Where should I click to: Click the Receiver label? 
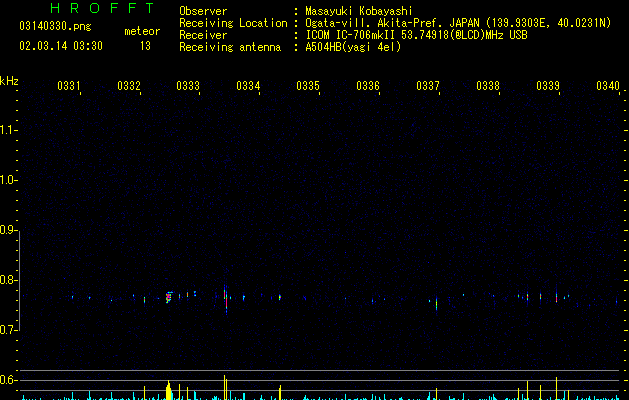coord(203,35)
